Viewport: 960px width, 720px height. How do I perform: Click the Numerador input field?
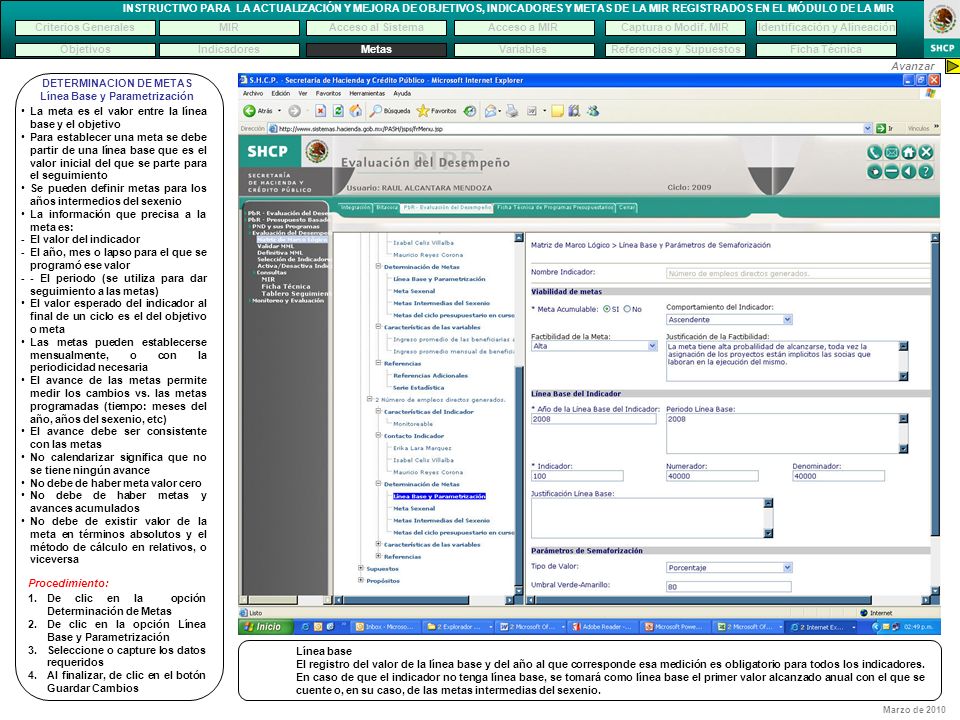coord(712,476)
